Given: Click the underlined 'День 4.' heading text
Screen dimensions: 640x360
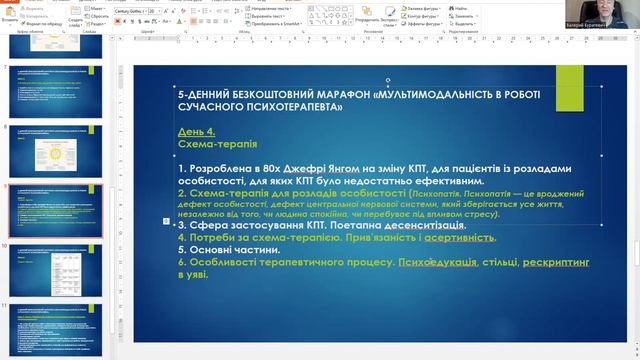Looking at the screenshot, I should [196, 131].
